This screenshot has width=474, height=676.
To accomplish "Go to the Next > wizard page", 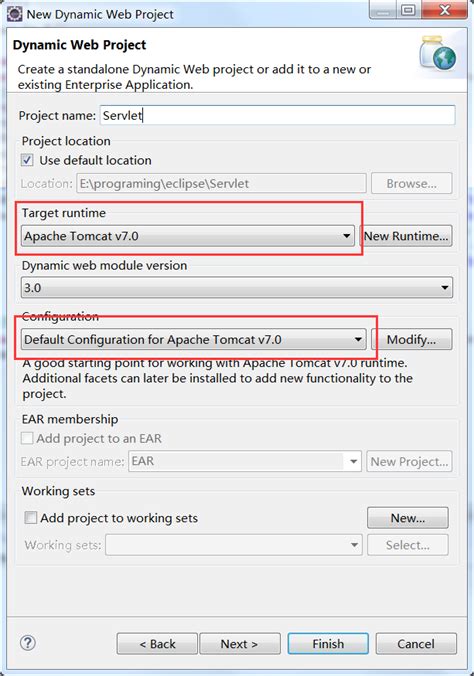I will click(240, 644).
